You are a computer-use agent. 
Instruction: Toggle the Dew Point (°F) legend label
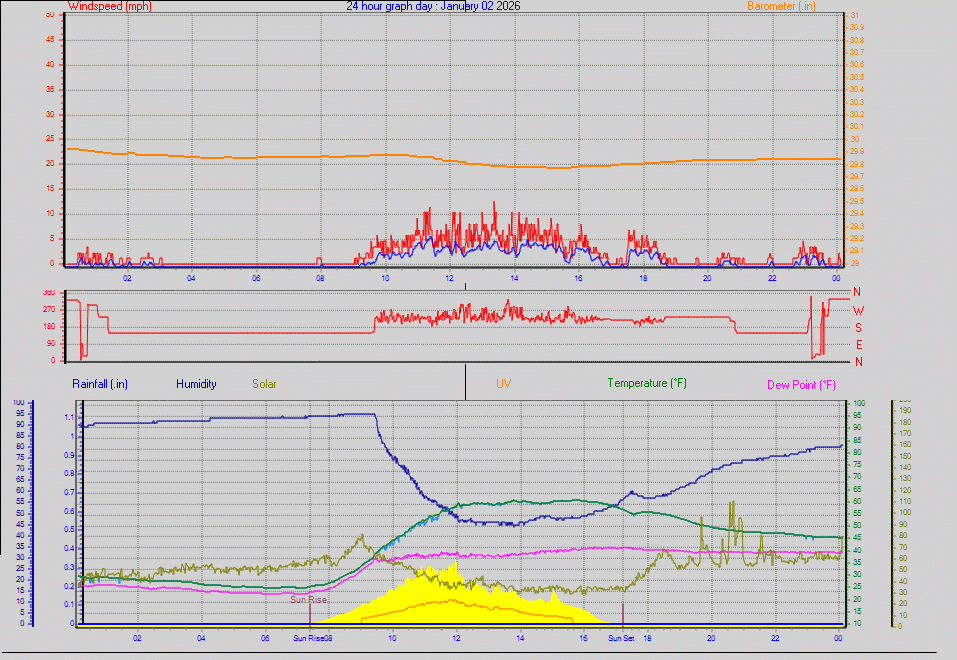pos(799,383)
